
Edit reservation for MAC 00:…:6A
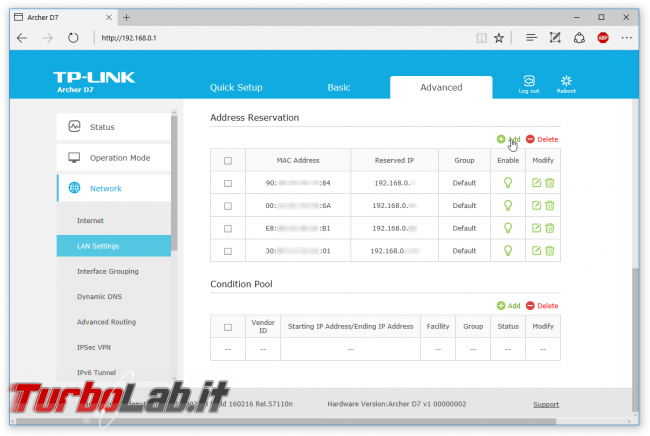[x=536, y=205]
